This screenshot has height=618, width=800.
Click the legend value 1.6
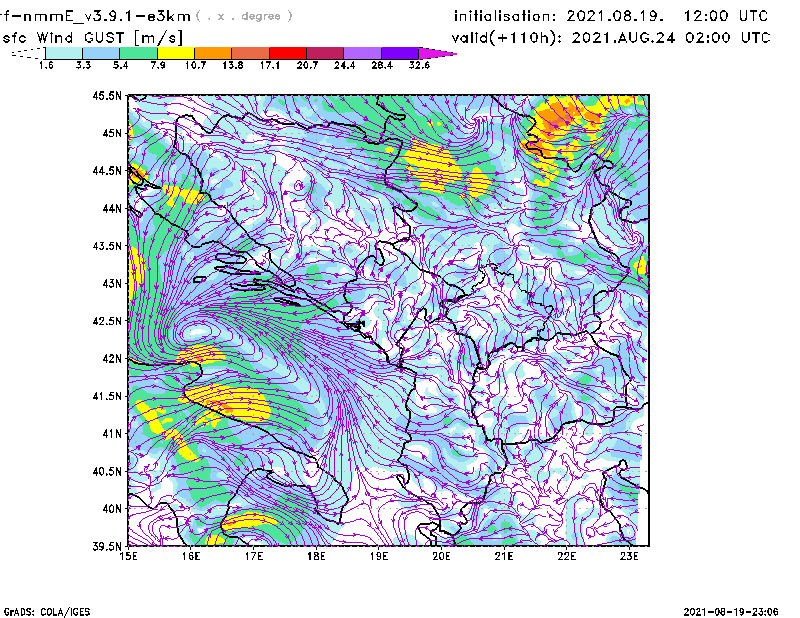click(x=46, y=65)
